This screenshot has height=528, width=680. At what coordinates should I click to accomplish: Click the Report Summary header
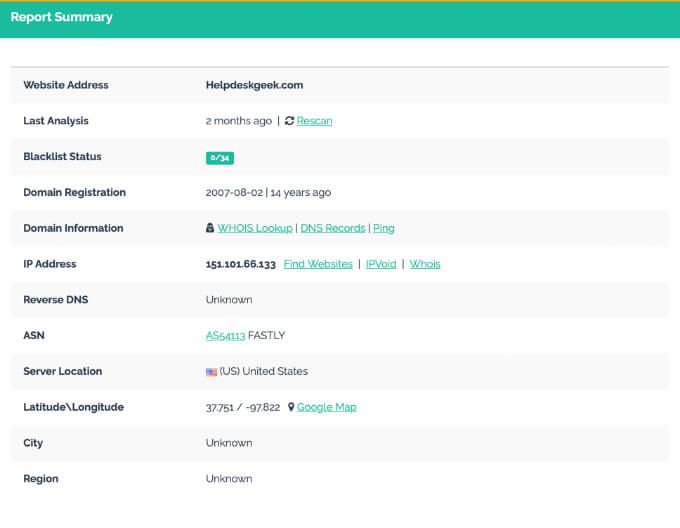(x=62, y=17)
